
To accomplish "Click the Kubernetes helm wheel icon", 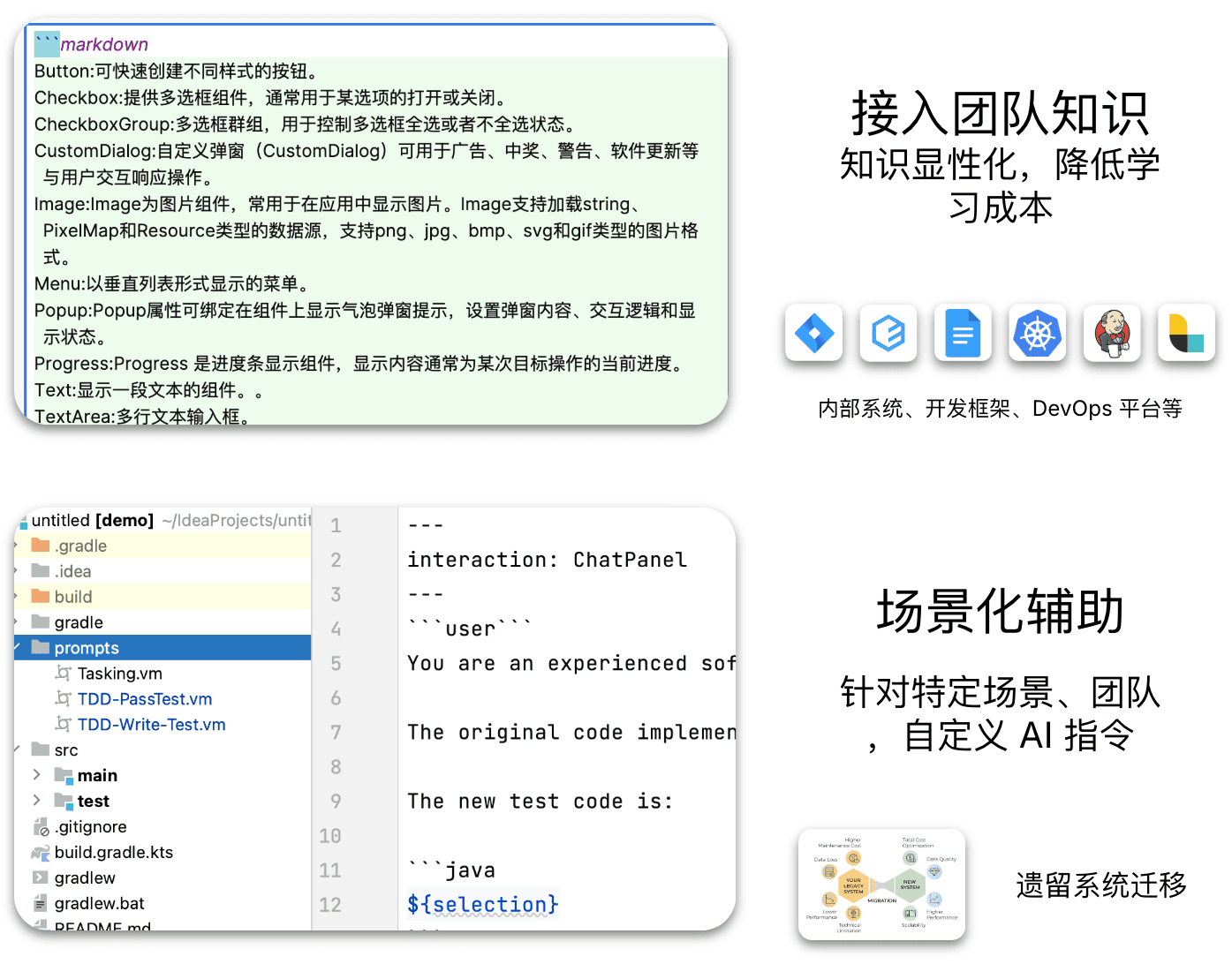I will coord(1038,334).
